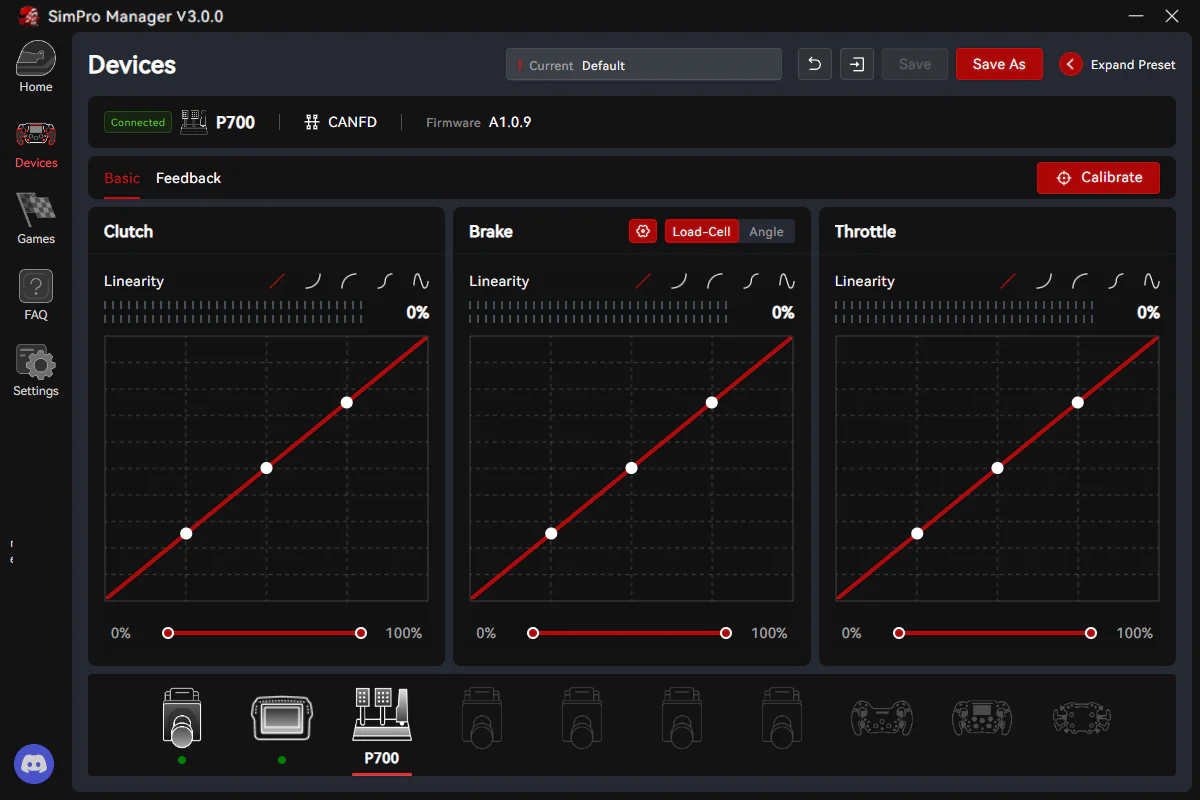Open the Games page in sidebar
This screenshot has width=1200, height=800.
(x=36, y=219)
